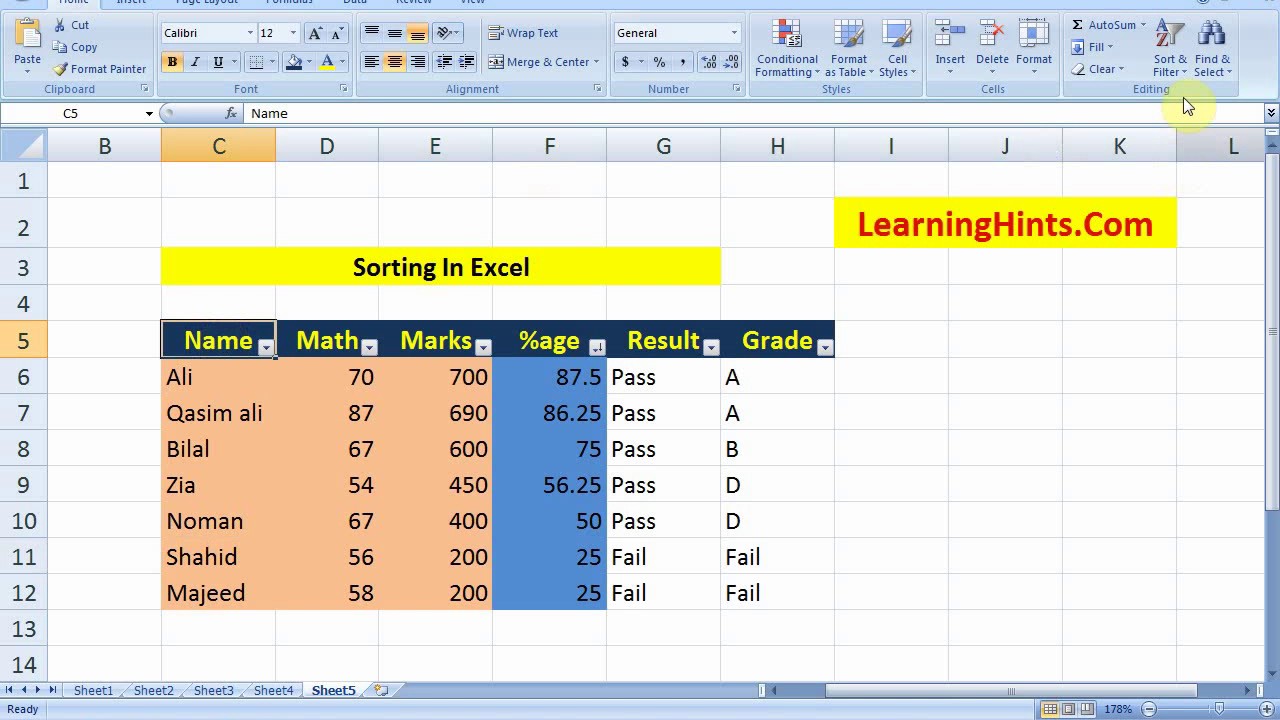This screenshot has width=1280, height=720.
Task: Open Font dialog launcher
Action: click(x=344, y=89)
